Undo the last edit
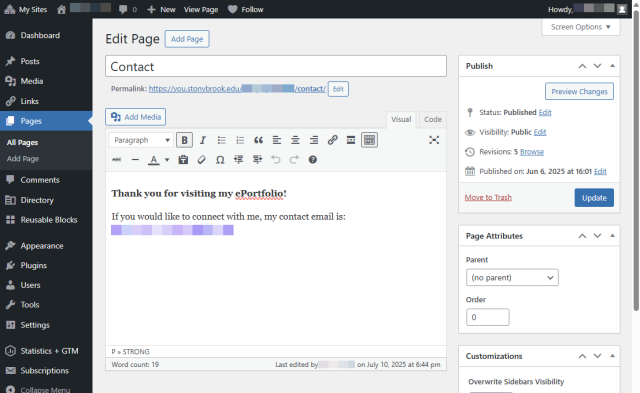Image resolution: width=640 pixels, height=393 pixels. tap(276, 160)
